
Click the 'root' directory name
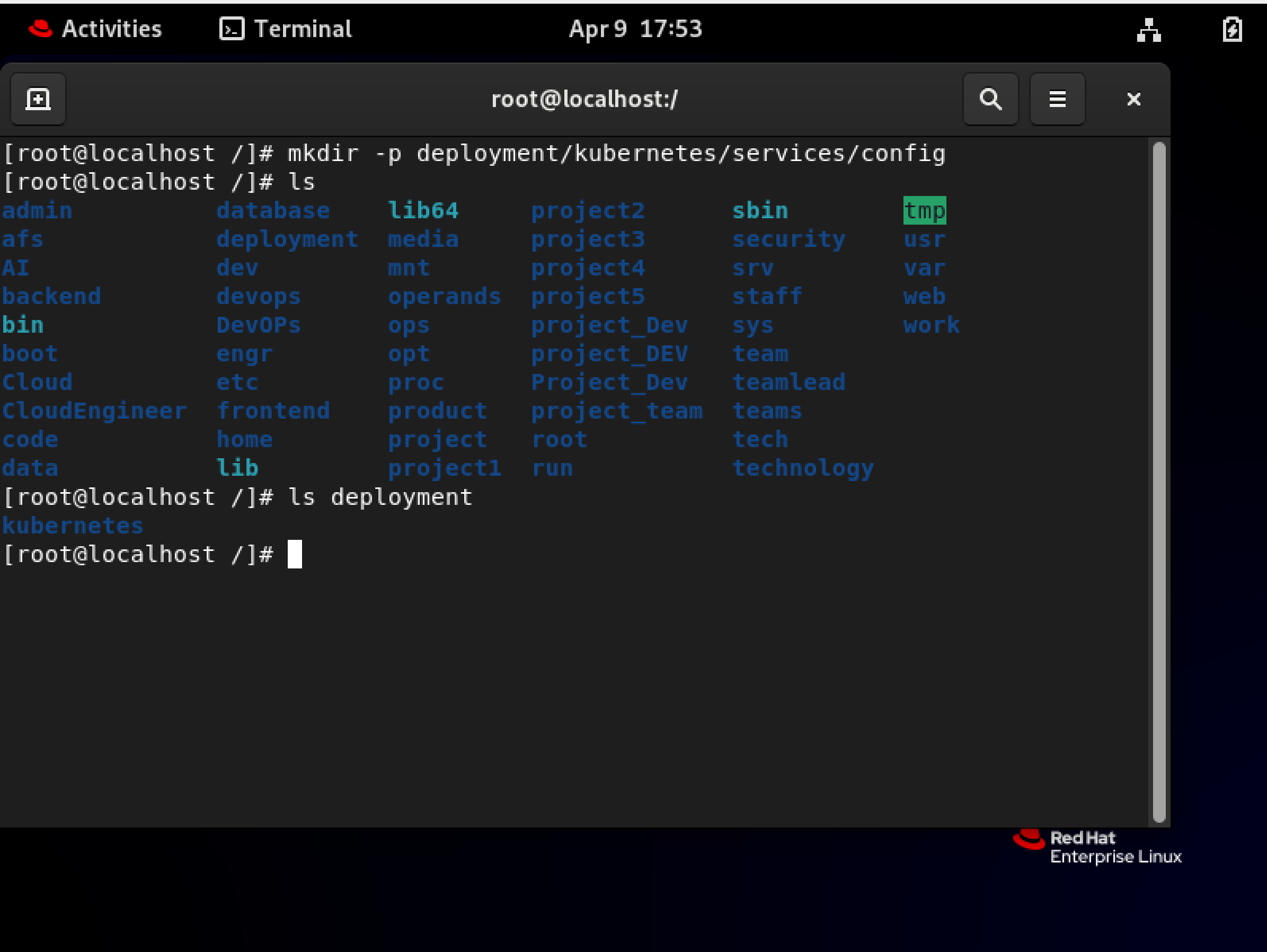pyautogui.click(x=560, y=439)
